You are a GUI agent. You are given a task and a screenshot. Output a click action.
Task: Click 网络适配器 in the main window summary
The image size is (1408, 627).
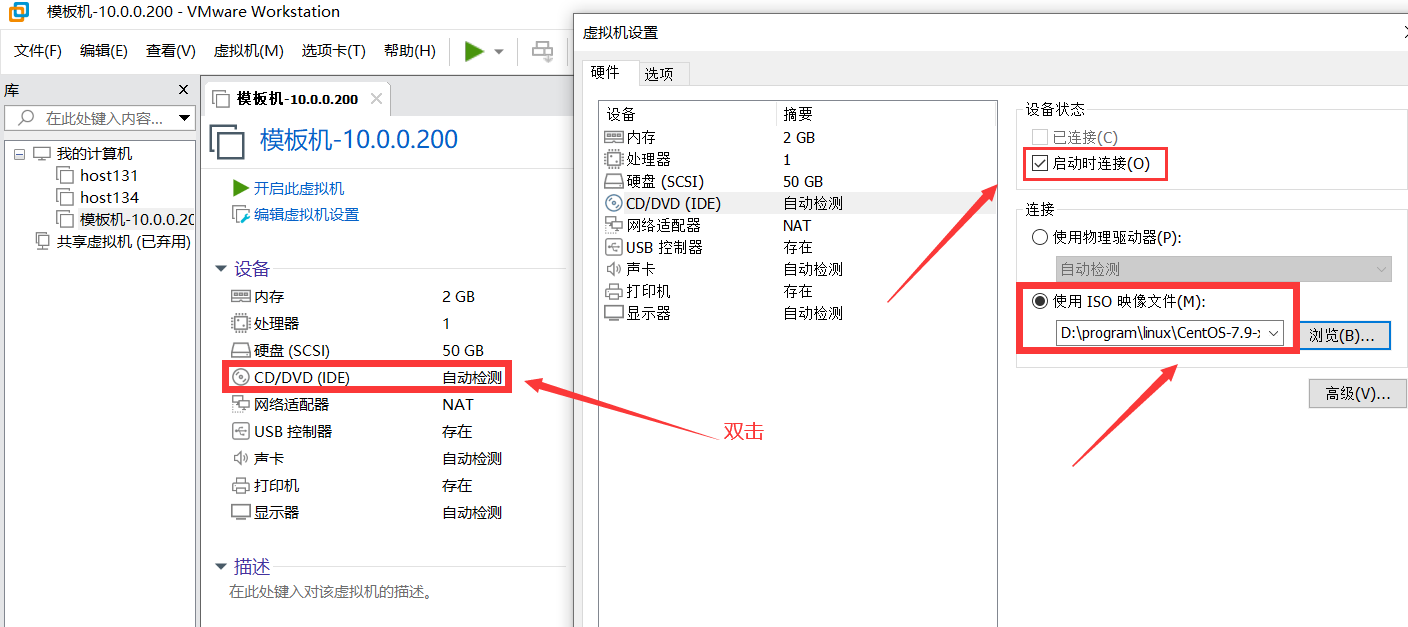(x=292, y=405)
